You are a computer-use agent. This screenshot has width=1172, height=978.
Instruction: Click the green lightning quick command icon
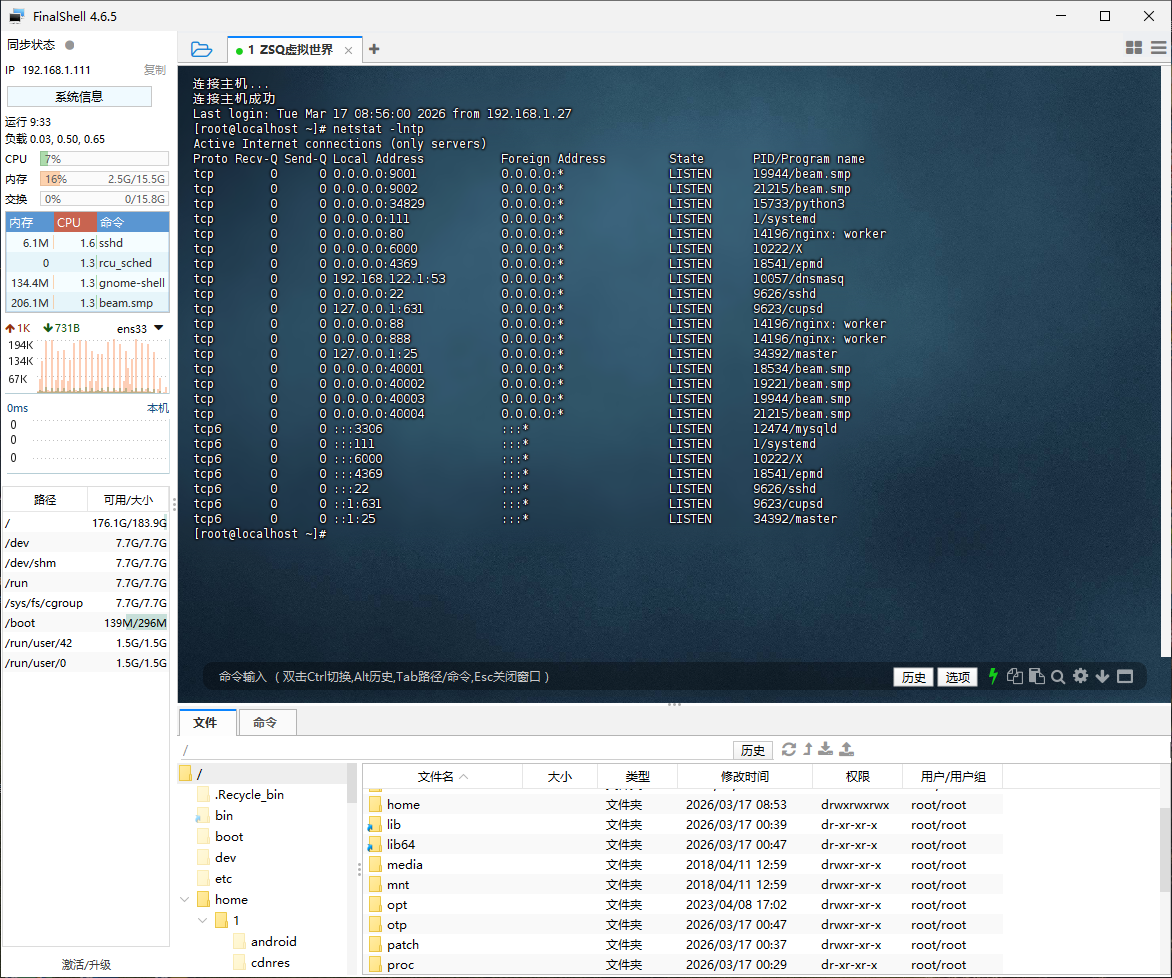pyautogui.click(x=993, y=676)
